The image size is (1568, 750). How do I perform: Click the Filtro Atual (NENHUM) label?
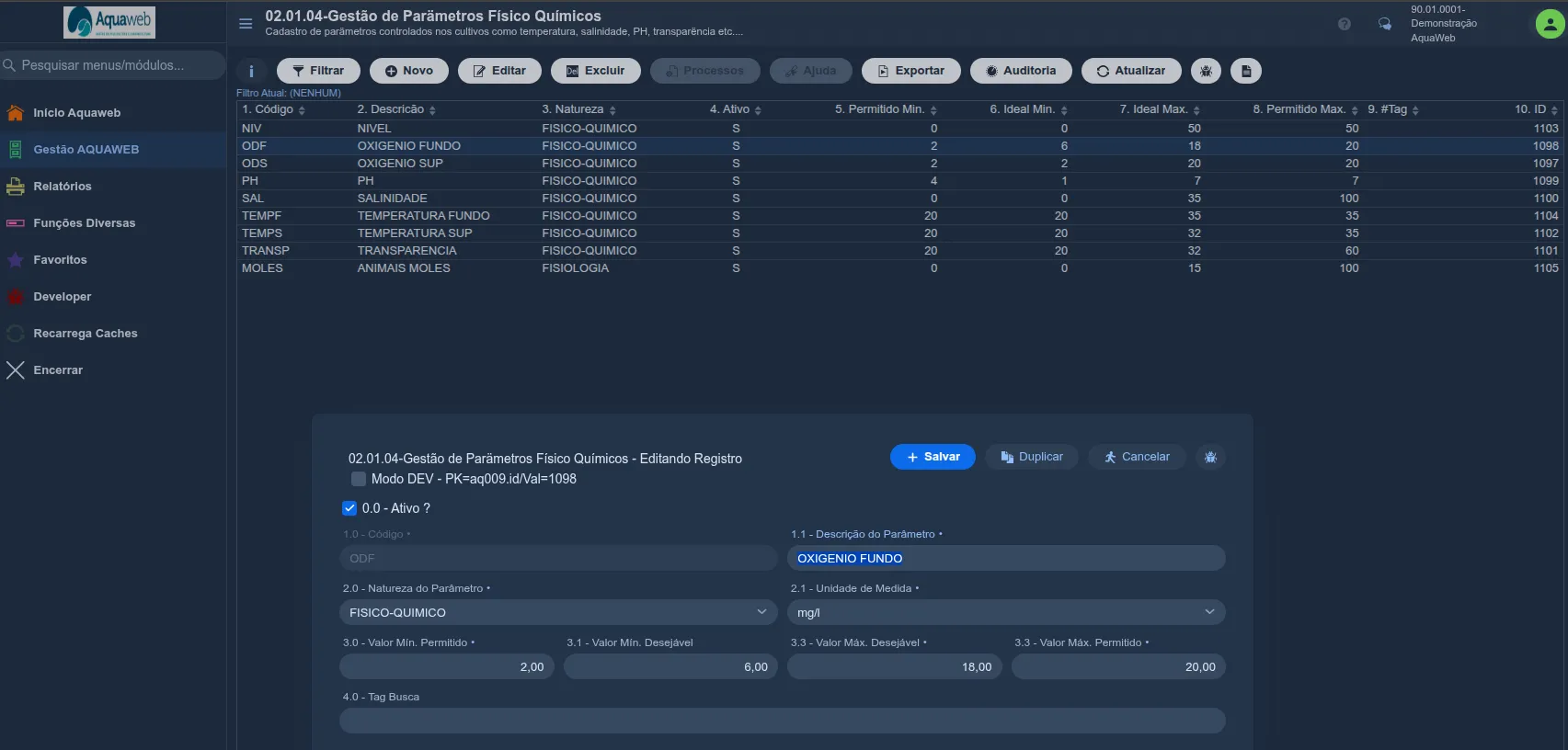(x=289, y=93)
